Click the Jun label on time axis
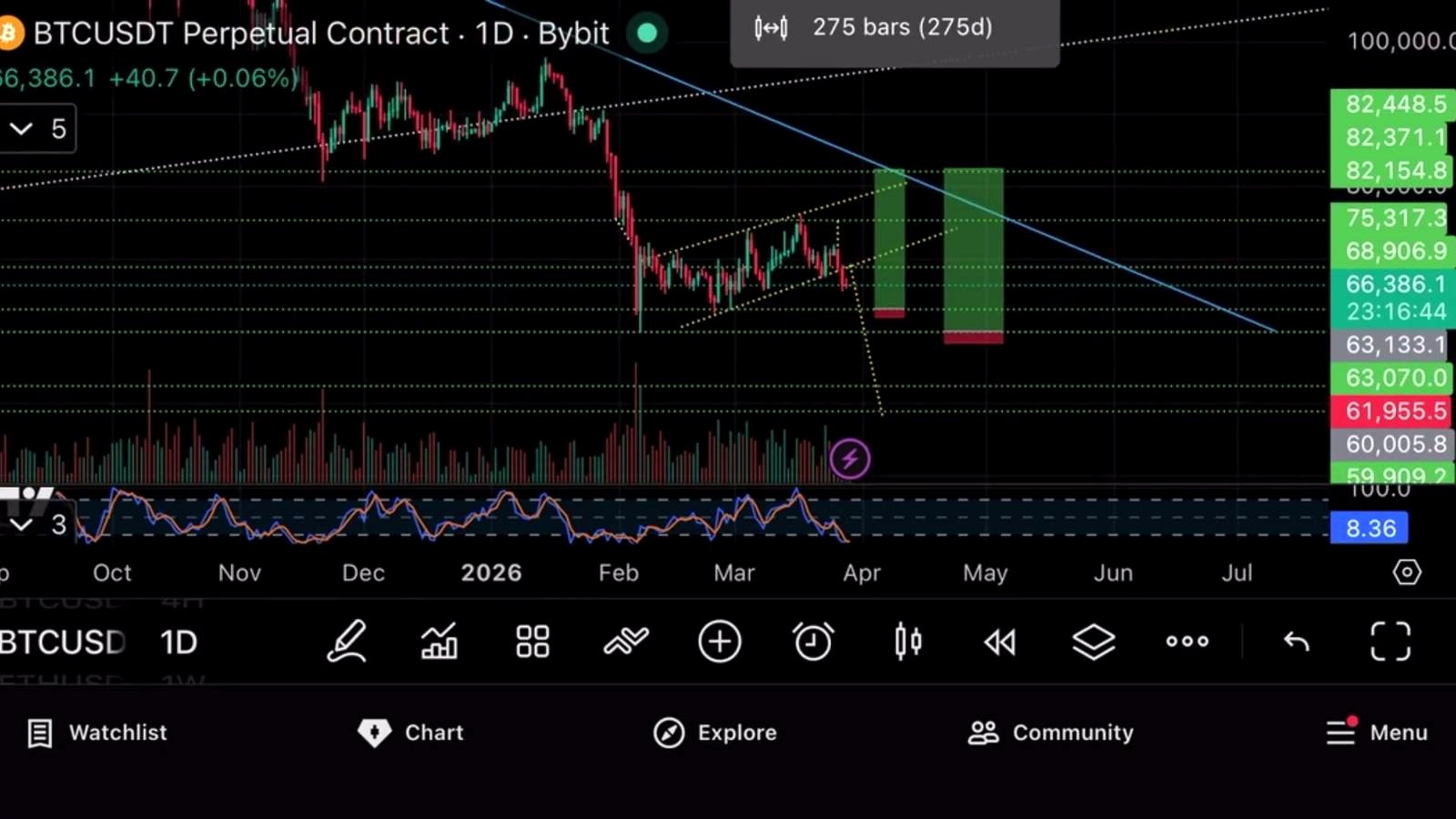Viewport: 1456px width, 819px height. tap(1113, 572)
